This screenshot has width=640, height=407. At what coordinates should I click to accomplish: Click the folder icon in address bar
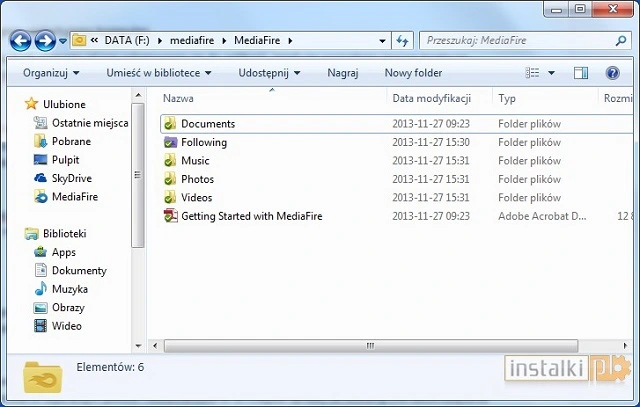pyautogui.click(x=79, y=40)
